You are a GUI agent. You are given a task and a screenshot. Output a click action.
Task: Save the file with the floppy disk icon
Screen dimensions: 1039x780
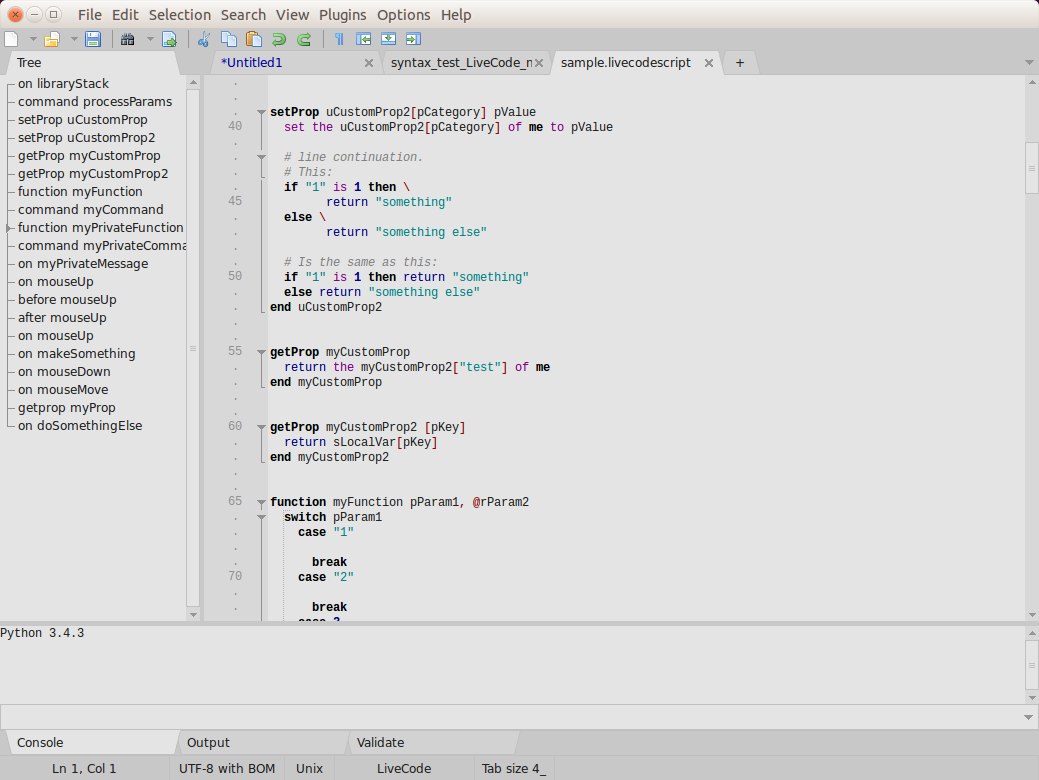93,39
